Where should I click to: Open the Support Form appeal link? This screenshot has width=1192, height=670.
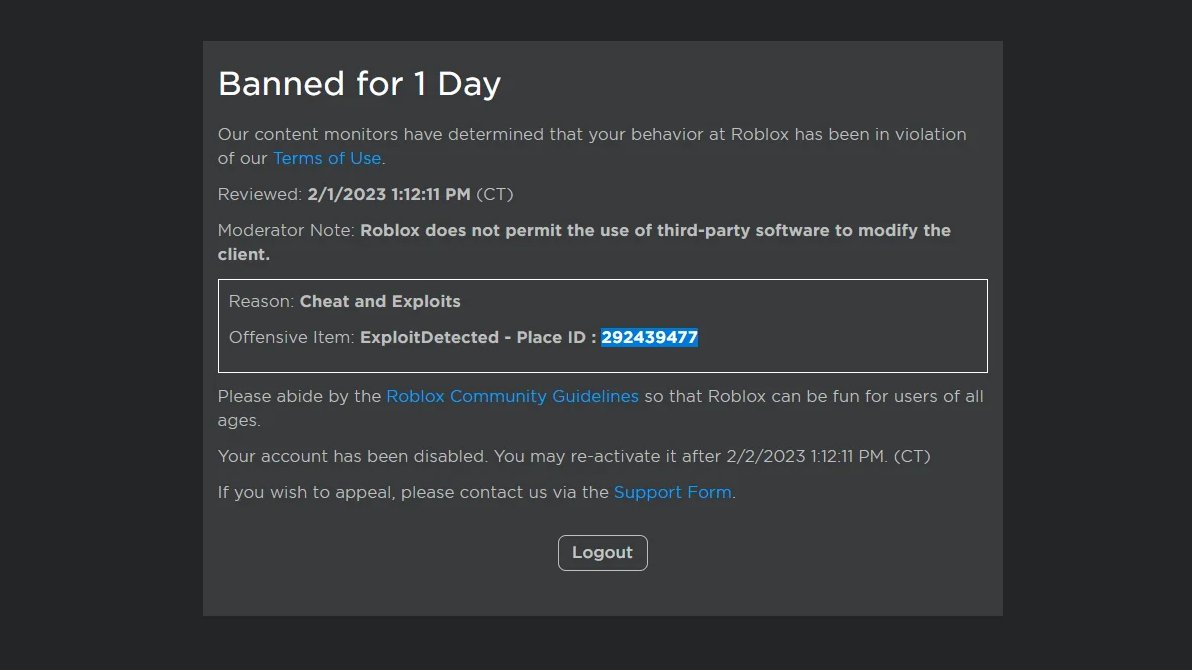click(x=673, y=492)
